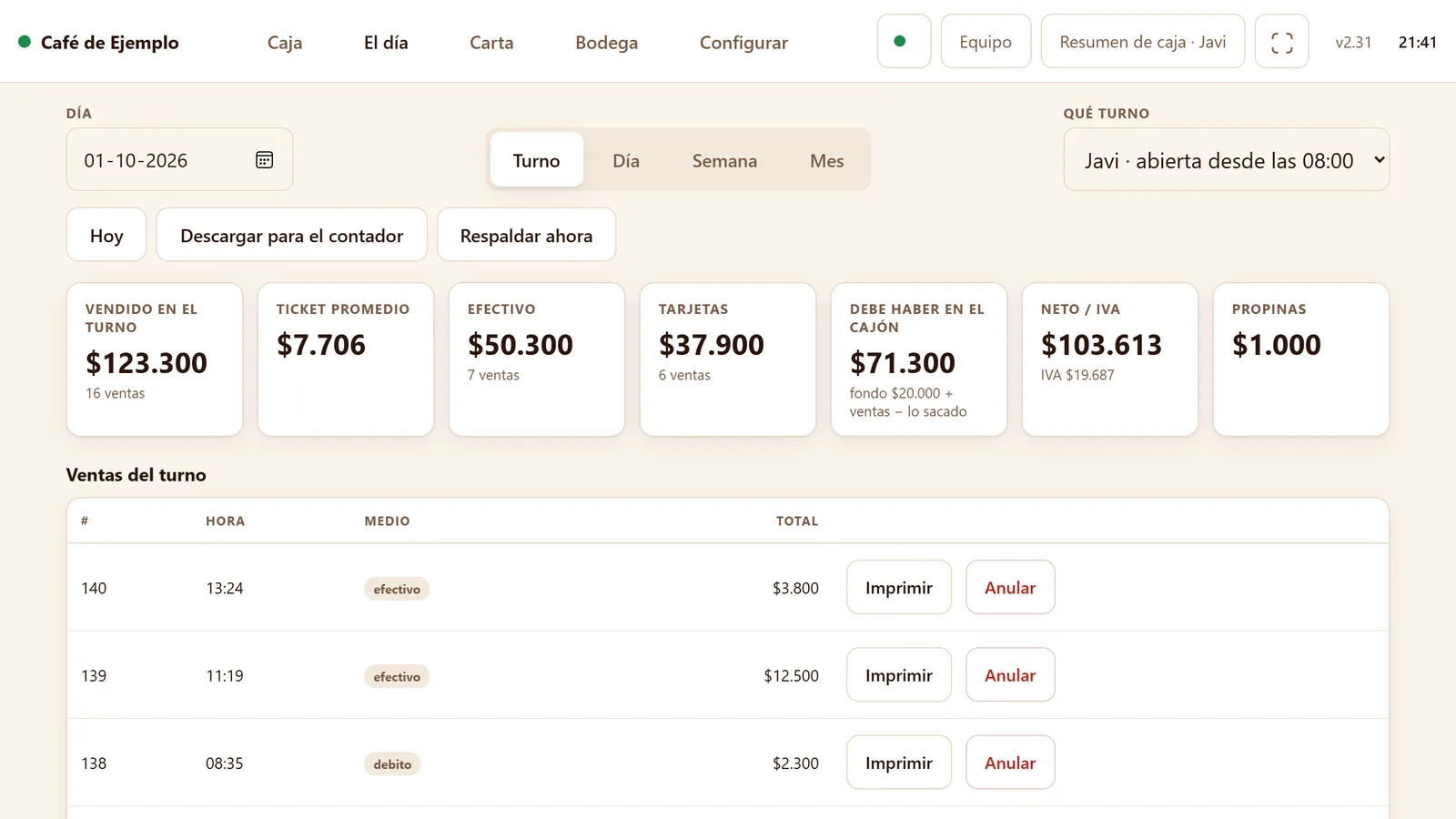Select the Debe haber en el cajón card

[x=919, y=359]
